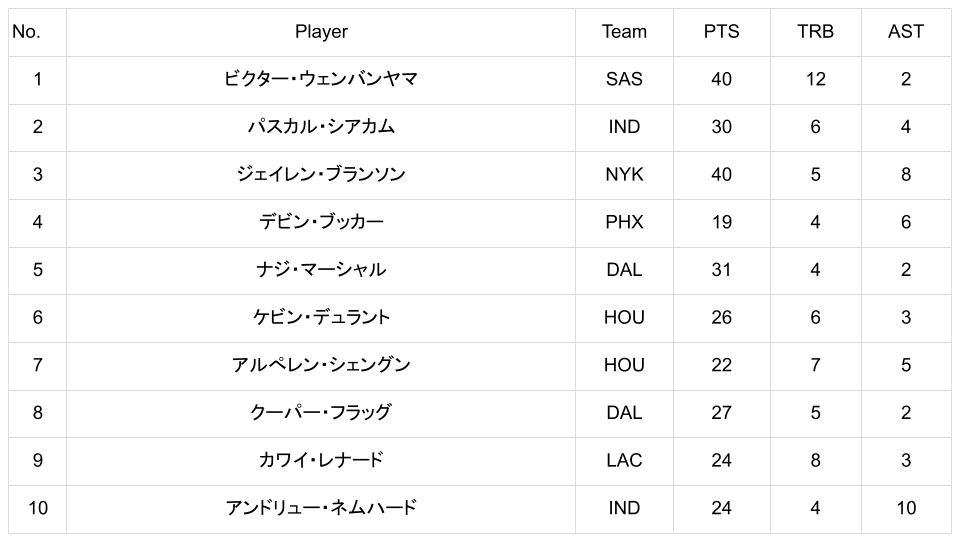Click the No. column header

[x=26, y=32]
